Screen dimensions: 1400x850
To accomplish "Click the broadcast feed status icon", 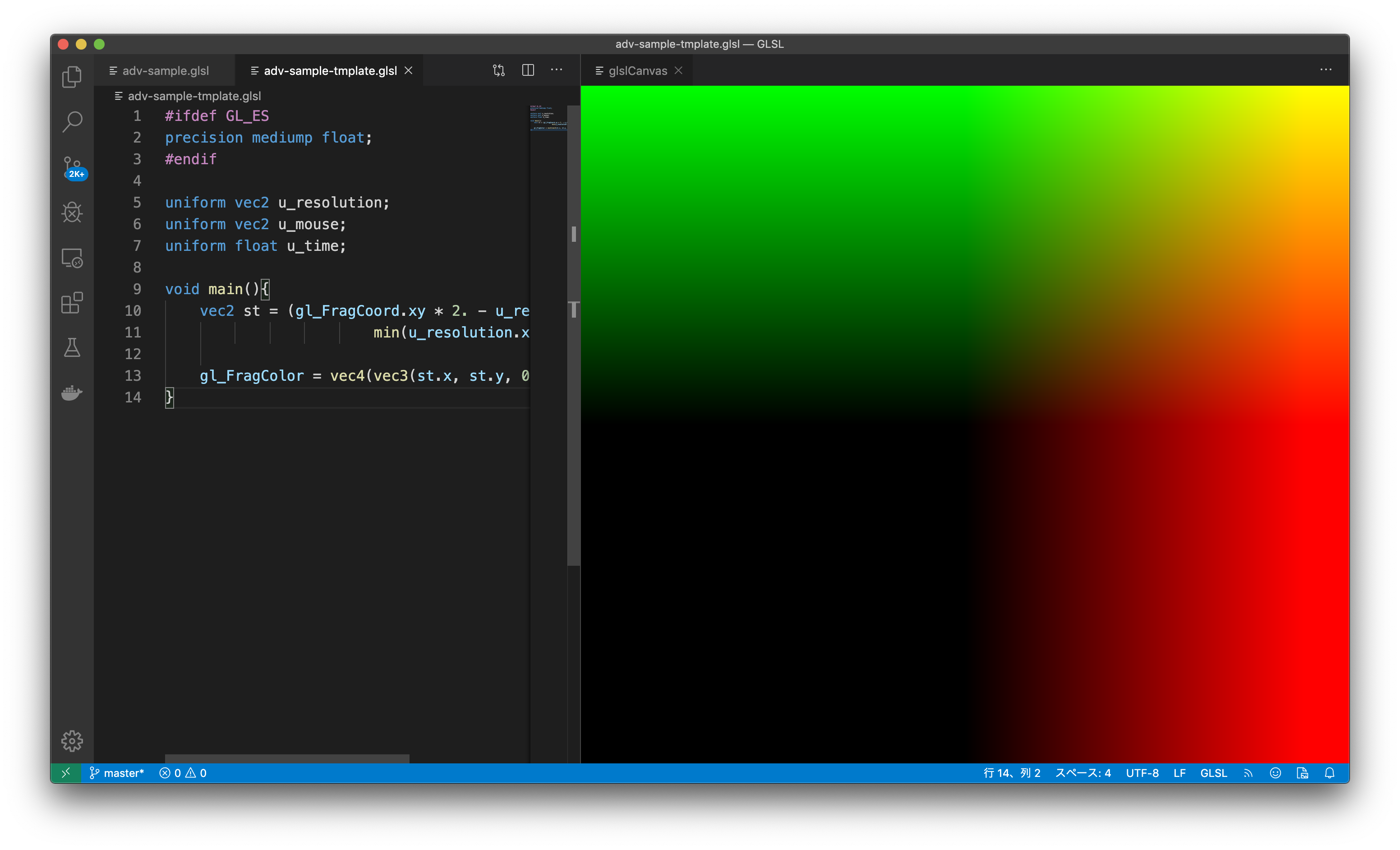I will pyautogui.click(x=1248, y=773).
